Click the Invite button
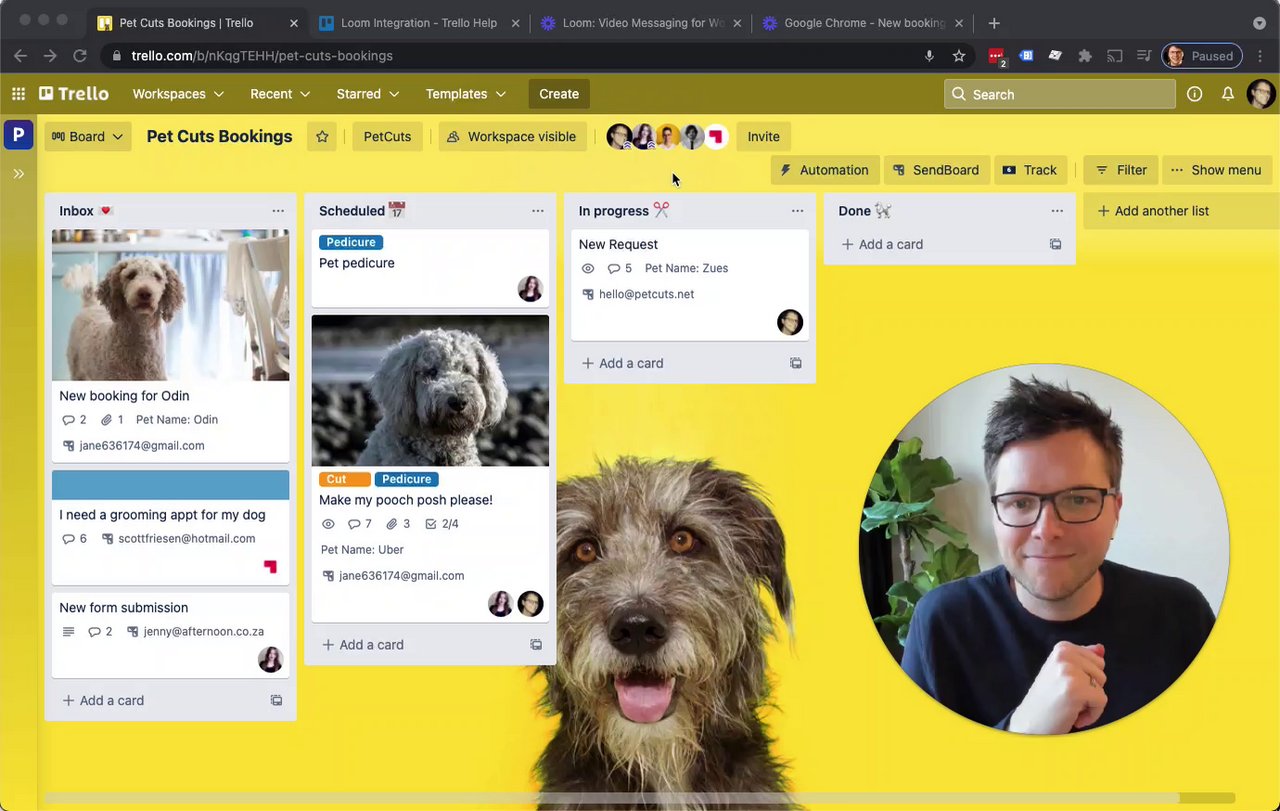Image resolution: width=1280 pixels, height=811 pixels. 763,137
